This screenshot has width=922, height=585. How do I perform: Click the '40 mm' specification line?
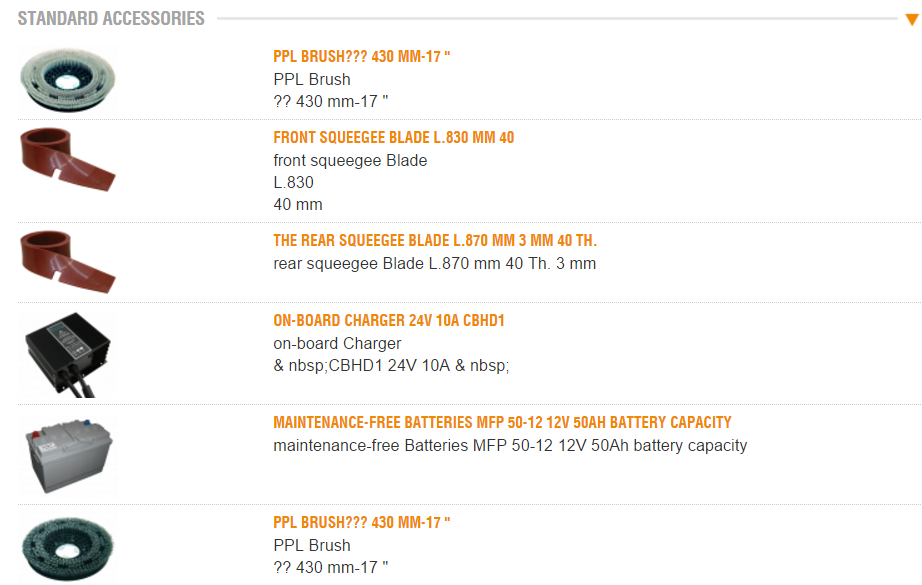(298, 205)
